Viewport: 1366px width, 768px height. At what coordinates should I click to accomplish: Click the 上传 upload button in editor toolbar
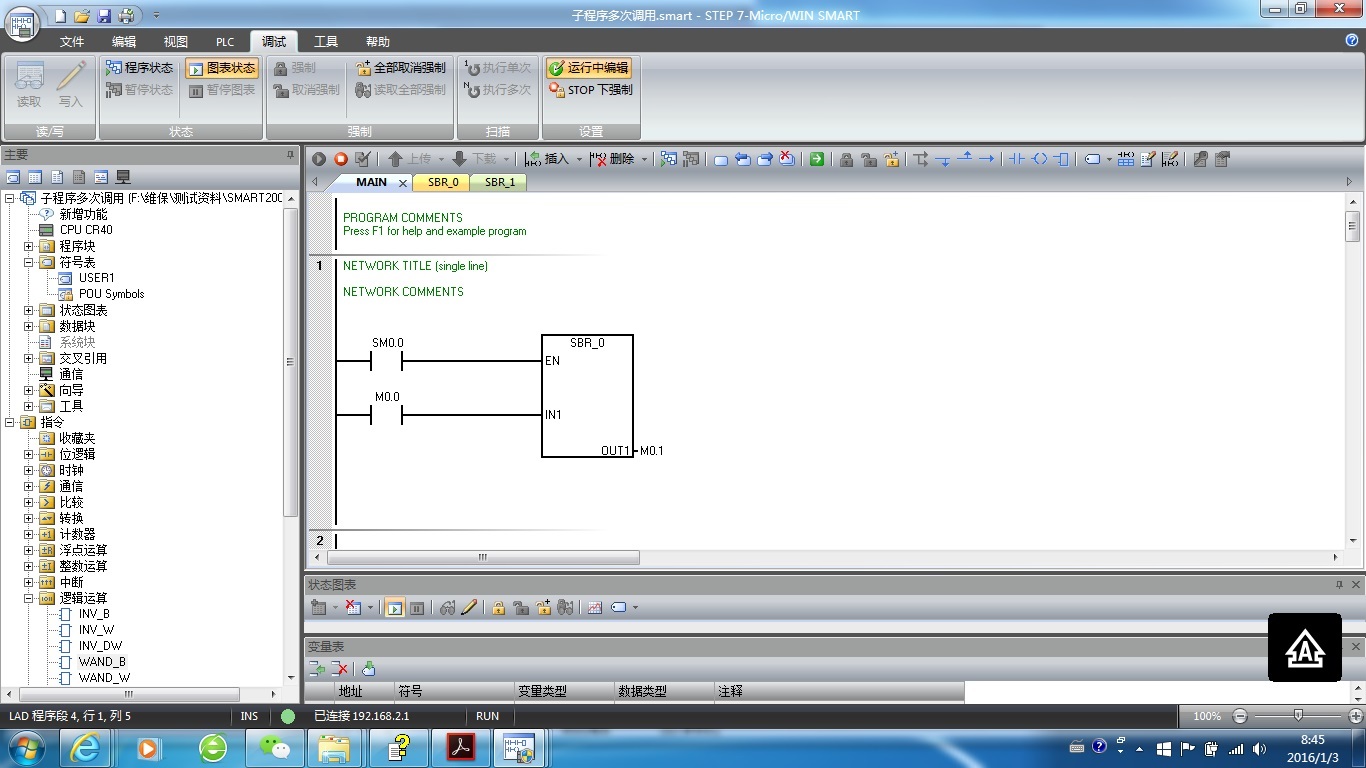(x=410, y=159)
